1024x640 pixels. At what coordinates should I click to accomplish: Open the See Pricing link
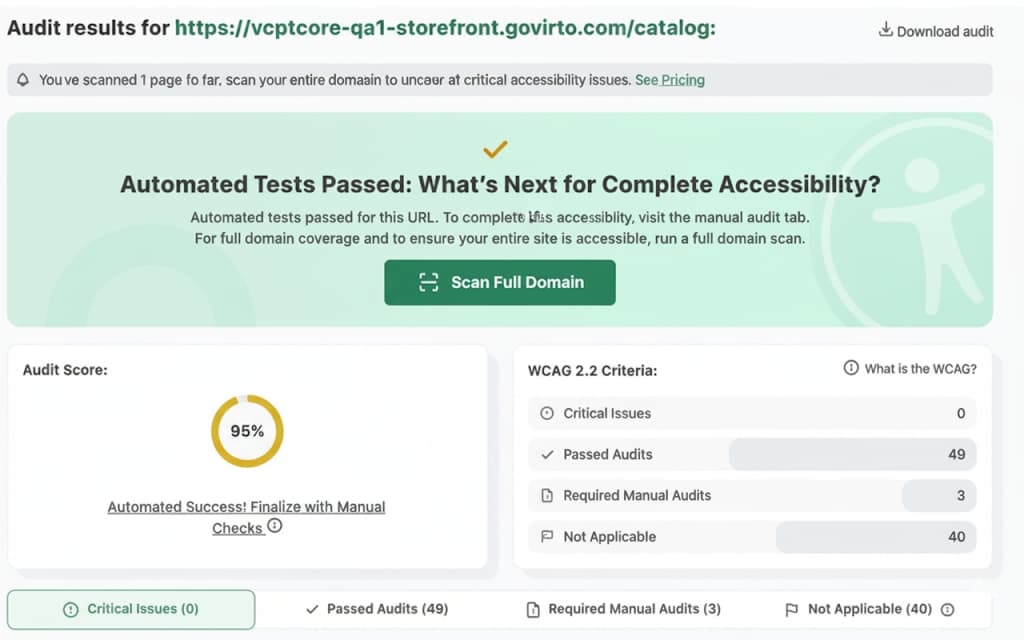point(669,80)
